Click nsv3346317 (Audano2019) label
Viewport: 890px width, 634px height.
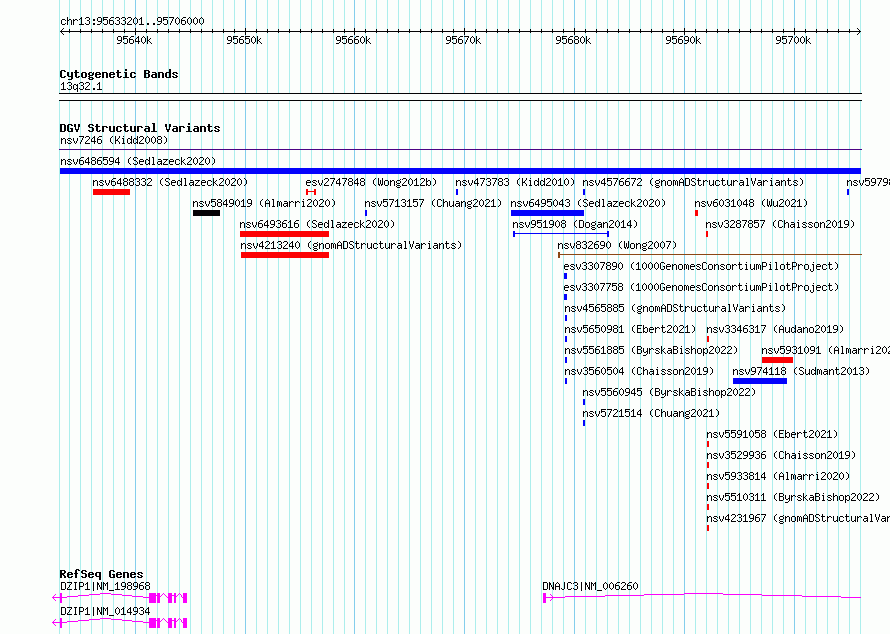tap(775, 329)
